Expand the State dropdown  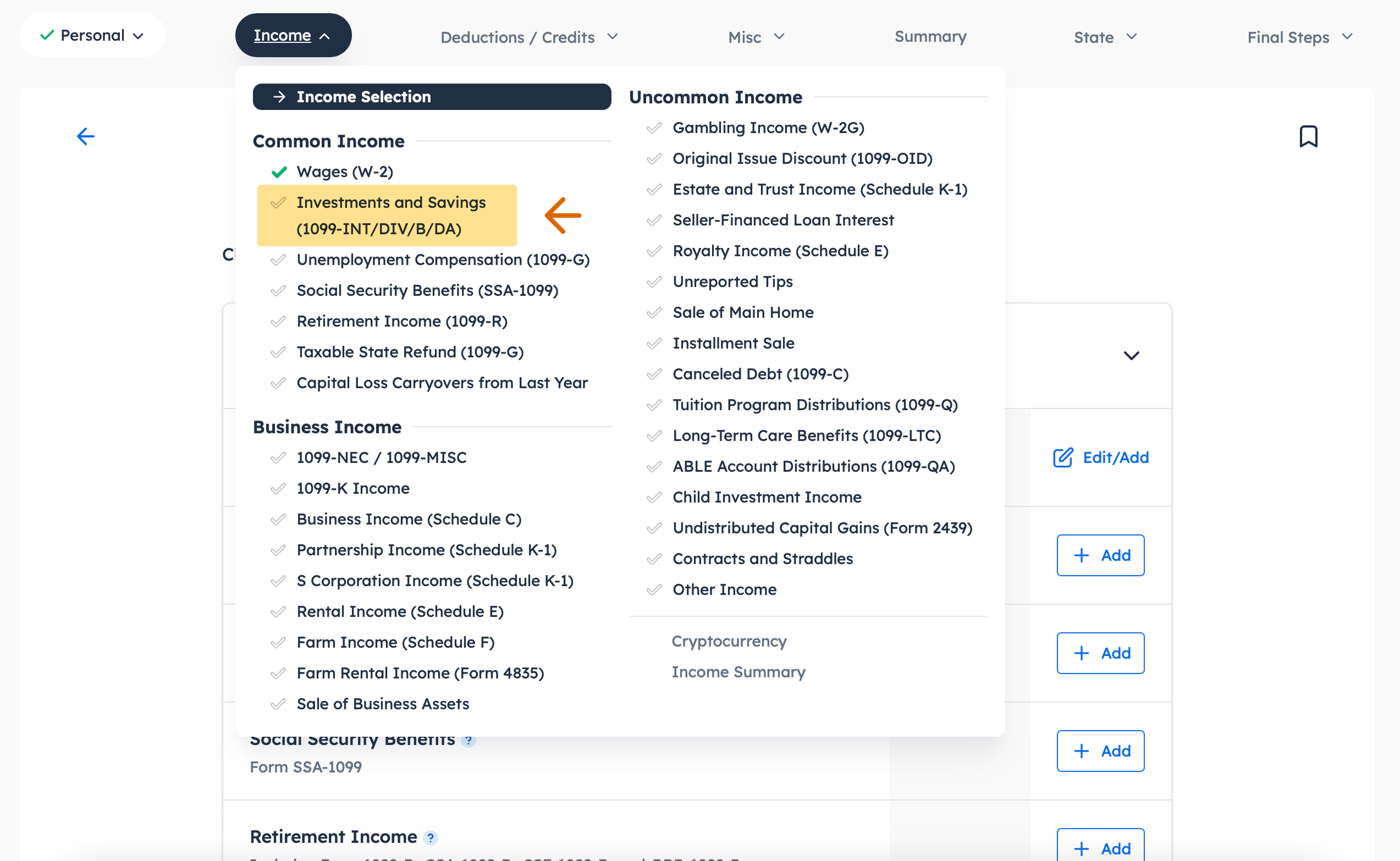[x=1105, y=36]
